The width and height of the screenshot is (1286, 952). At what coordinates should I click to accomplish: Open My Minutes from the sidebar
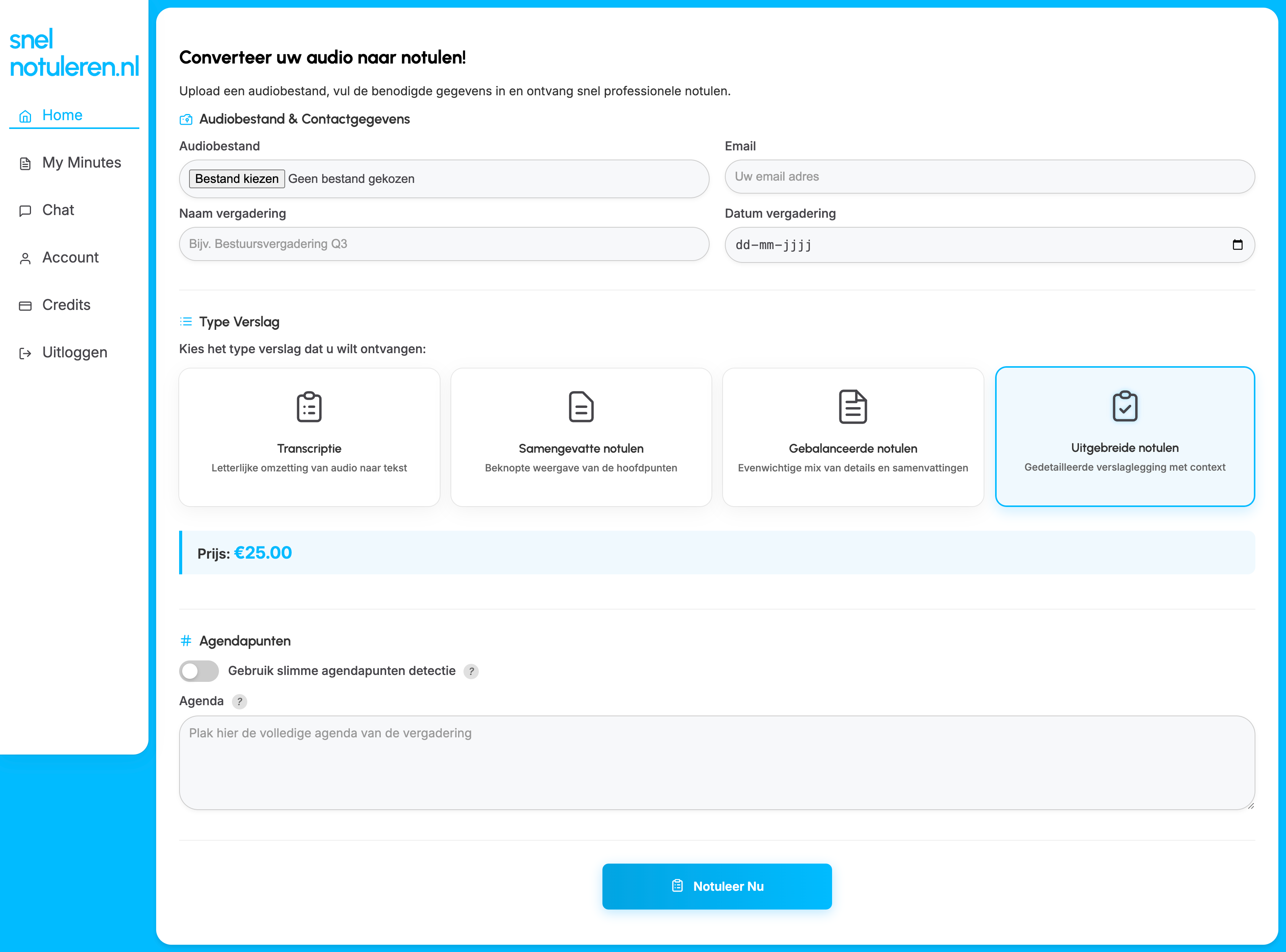click(x=81, y=163)
